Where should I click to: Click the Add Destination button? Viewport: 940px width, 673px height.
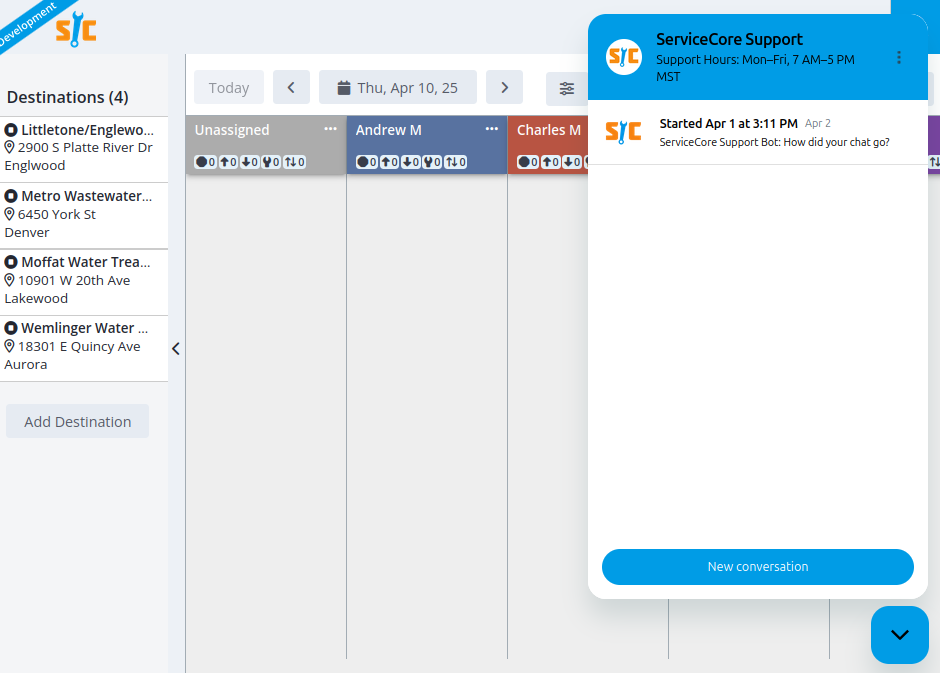77,421
